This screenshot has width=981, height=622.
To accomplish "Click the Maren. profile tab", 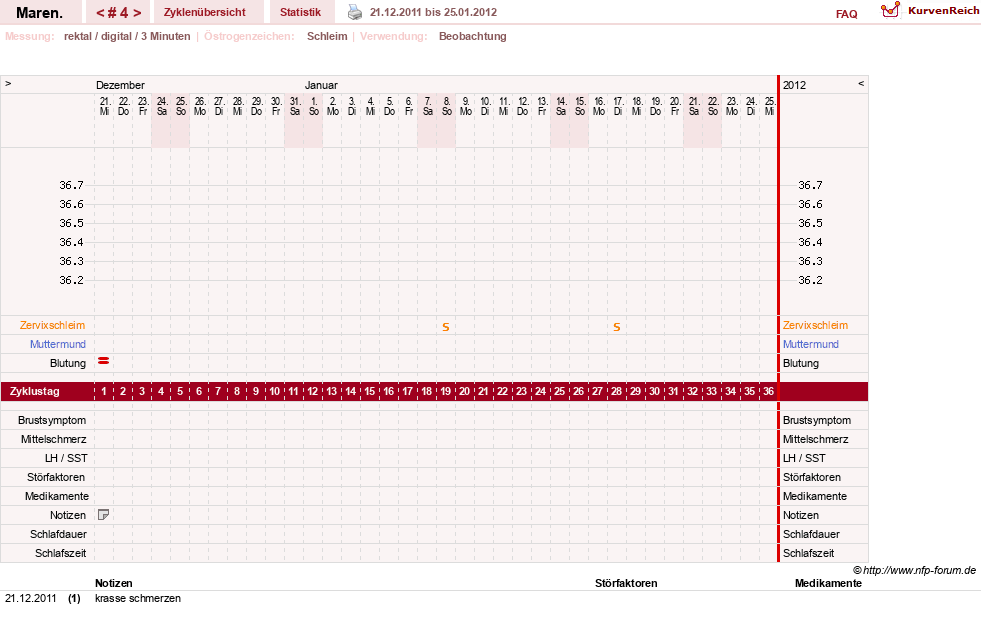I will pyautogui.click(x=39, y=13).
